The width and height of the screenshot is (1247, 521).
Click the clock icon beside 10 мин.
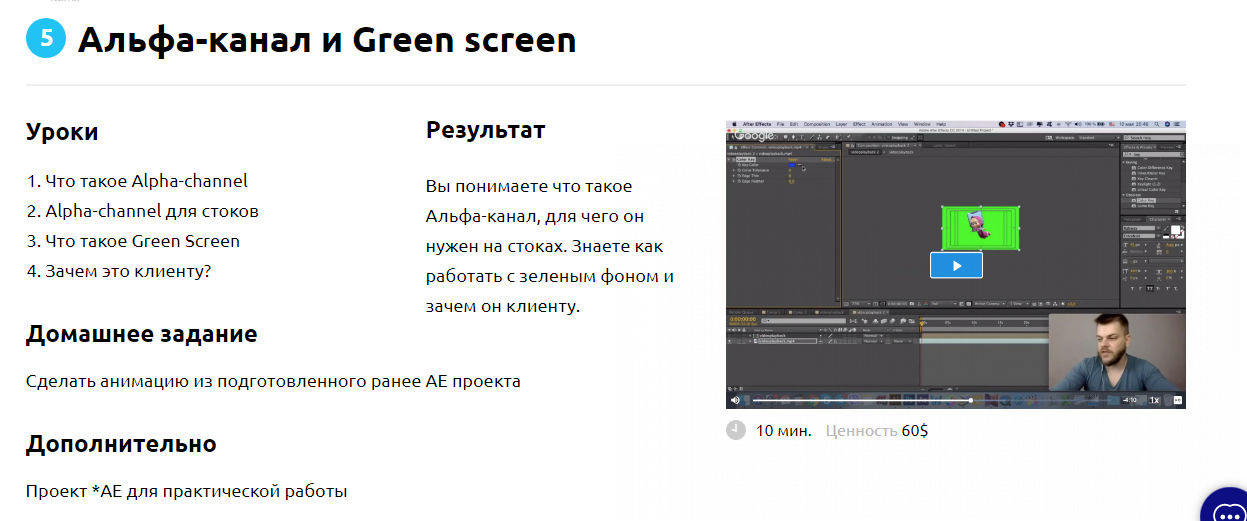[x=735, y=430]
